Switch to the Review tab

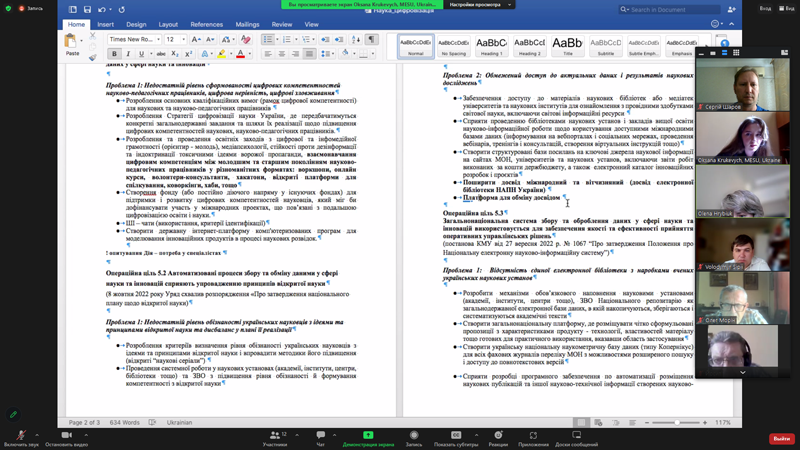282,24
